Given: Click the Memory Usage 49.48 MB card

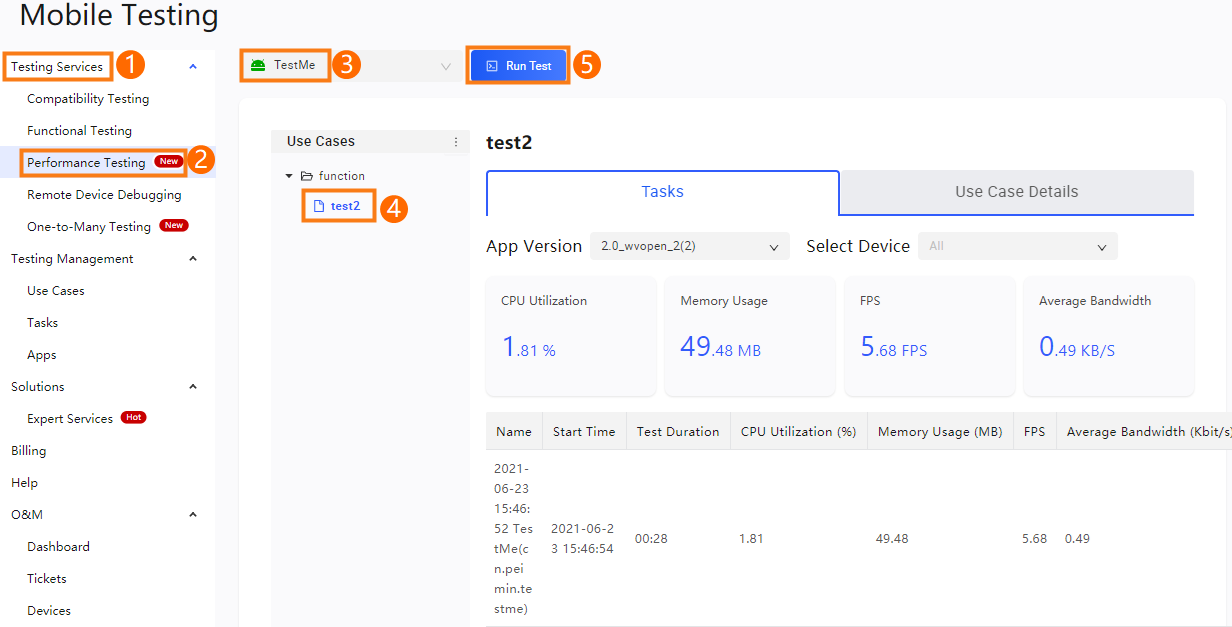Looking at the screenshot, I should (x=750, y=337).
